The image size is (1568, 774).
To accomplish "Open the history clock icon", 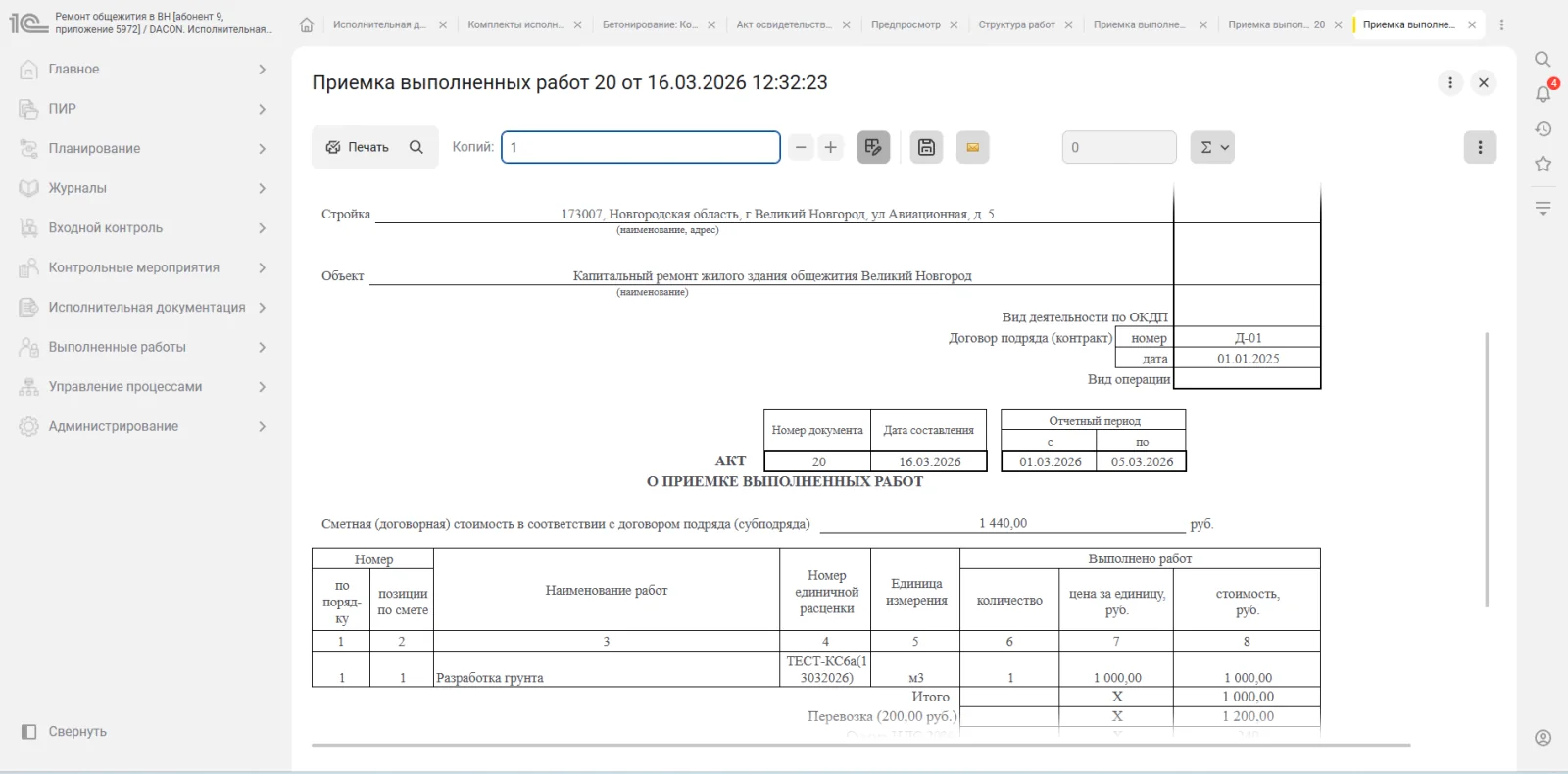I will [x=1543, y=129].
